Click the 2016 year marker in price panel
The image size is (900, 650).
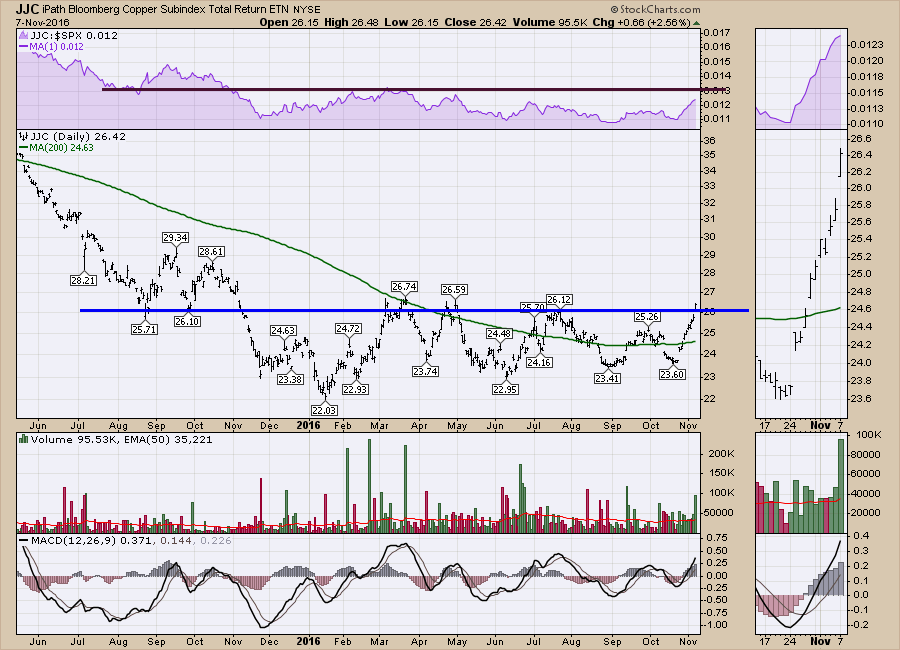pos(309,425)
